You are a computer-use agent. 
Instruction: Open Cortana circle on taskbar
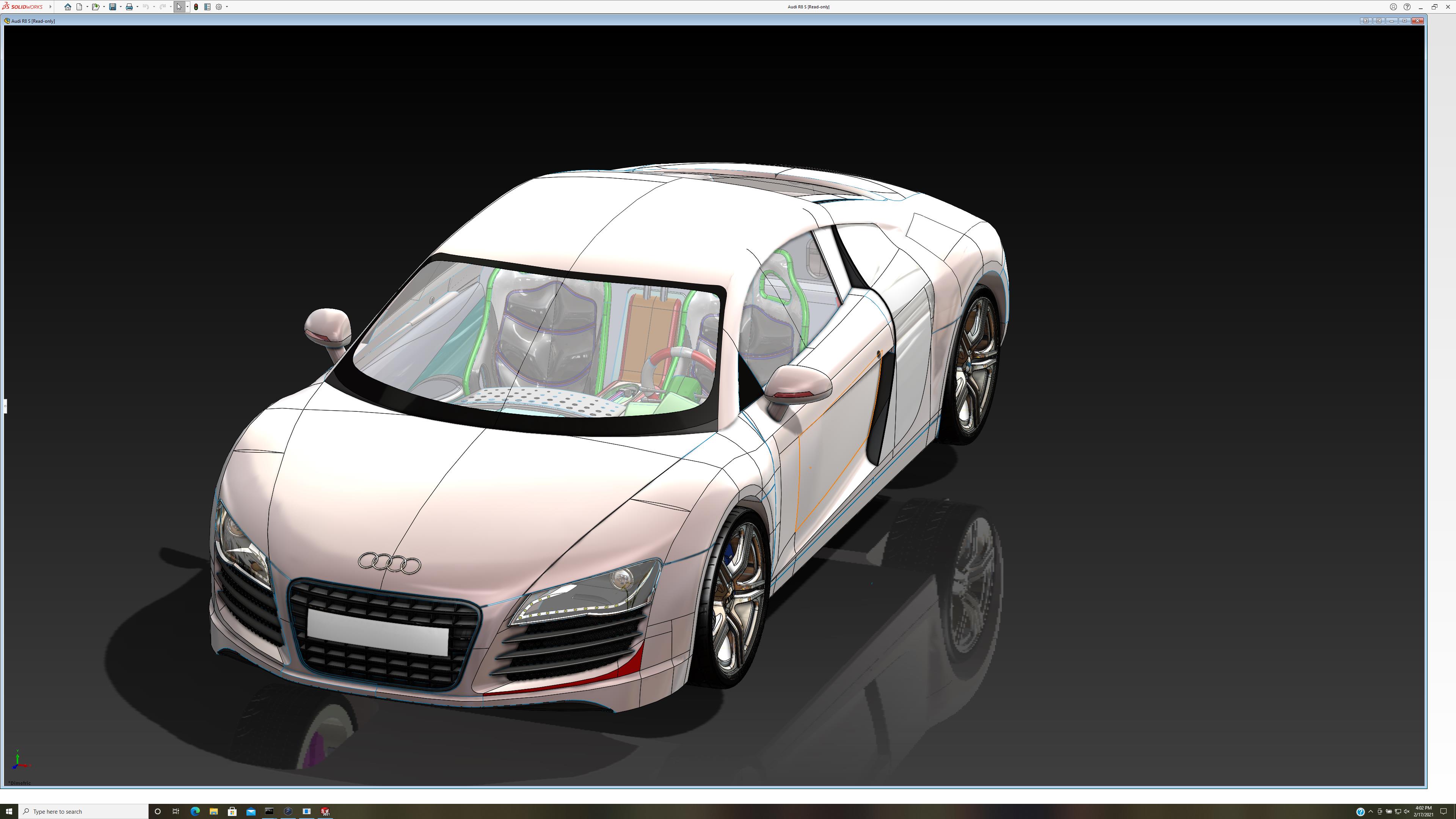point(158,811)
